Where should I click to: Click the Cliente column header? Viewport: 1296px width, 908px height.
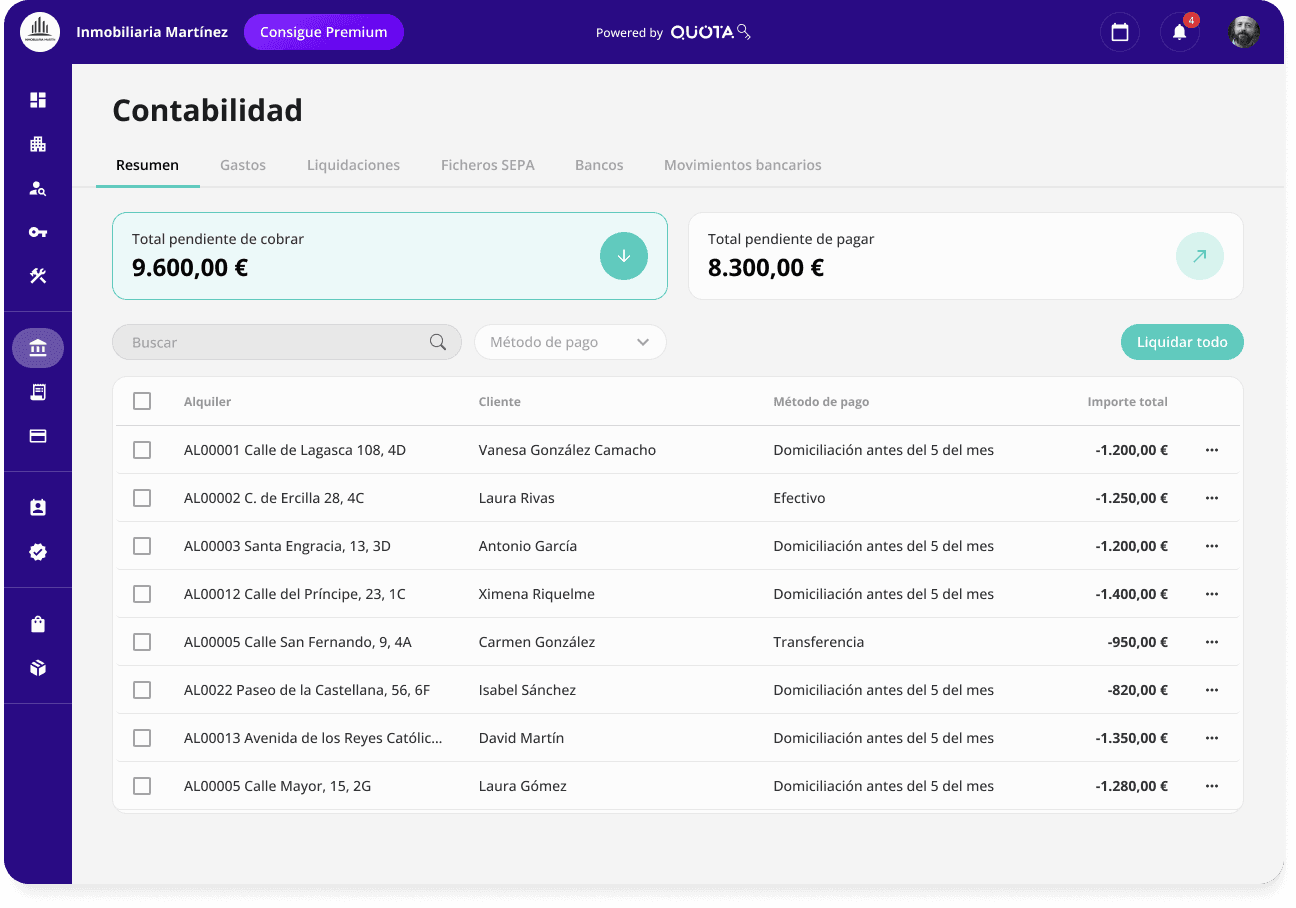(500, 401)
